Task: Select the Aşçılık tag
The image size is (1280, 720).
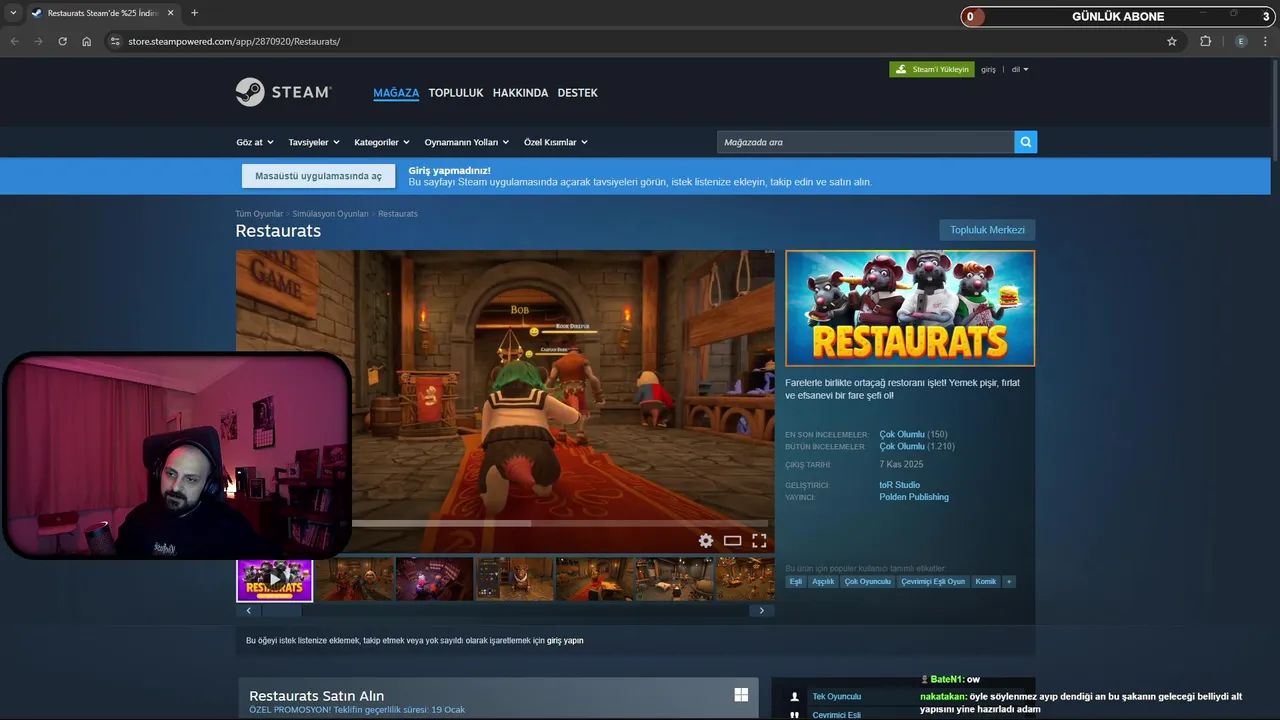Action: click(823, 581)
